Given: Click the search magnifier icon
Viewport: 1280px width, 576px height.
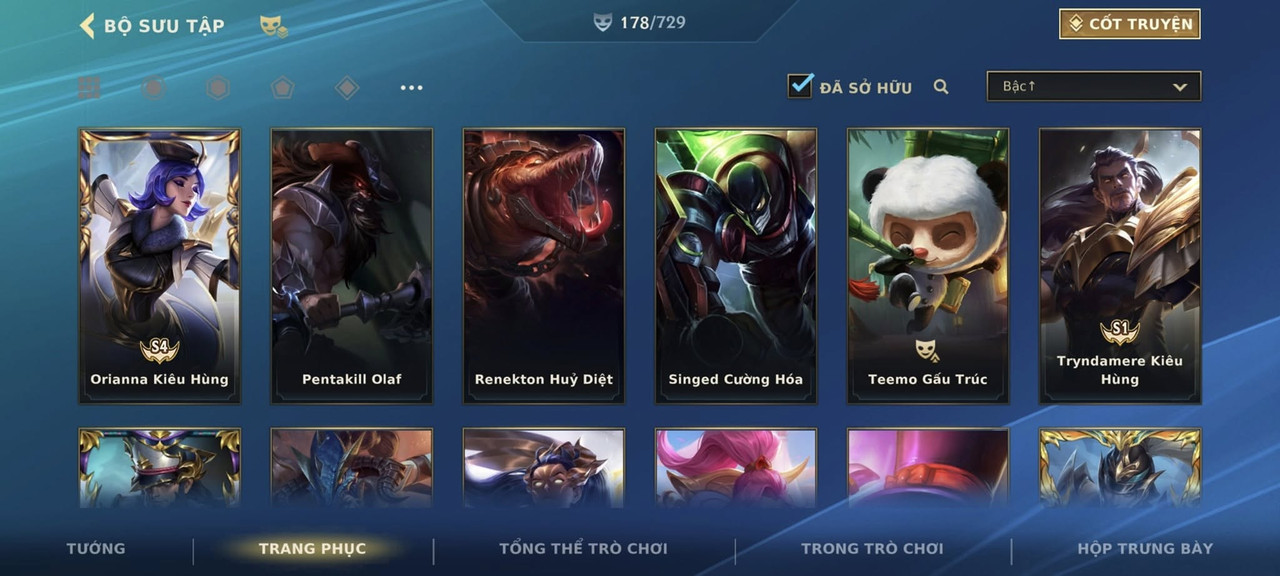Looking at the screenshot, I should pyautogui.click(x=941, y=87).
